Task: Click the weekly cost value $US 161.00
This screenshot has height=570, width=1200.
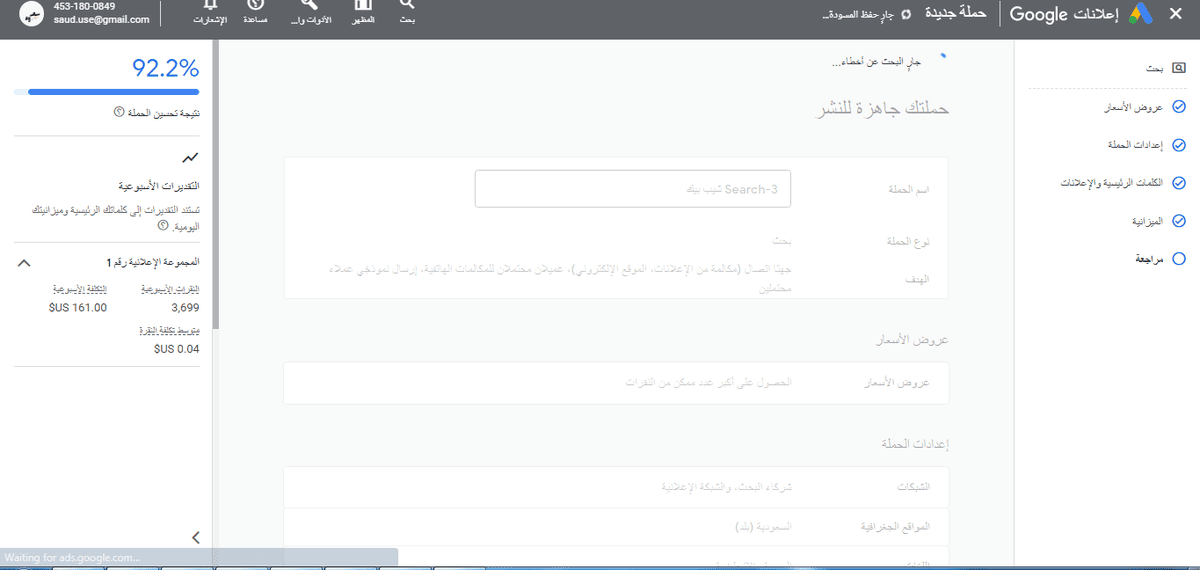Action: tap(78, 308)
